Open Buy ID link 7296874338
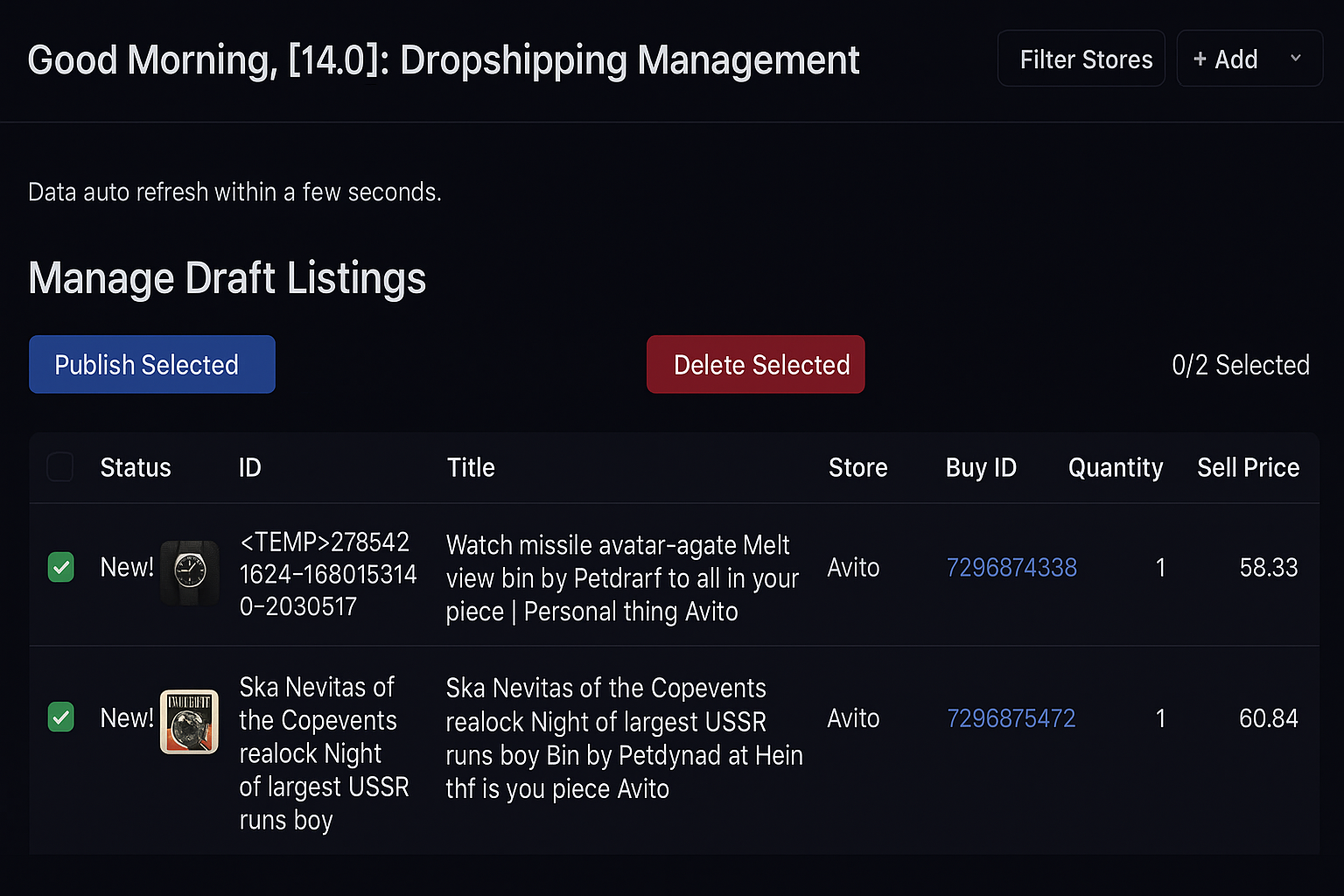Image resolution: width=1344 pixels, height=896 pixels. pos(1011,568)
